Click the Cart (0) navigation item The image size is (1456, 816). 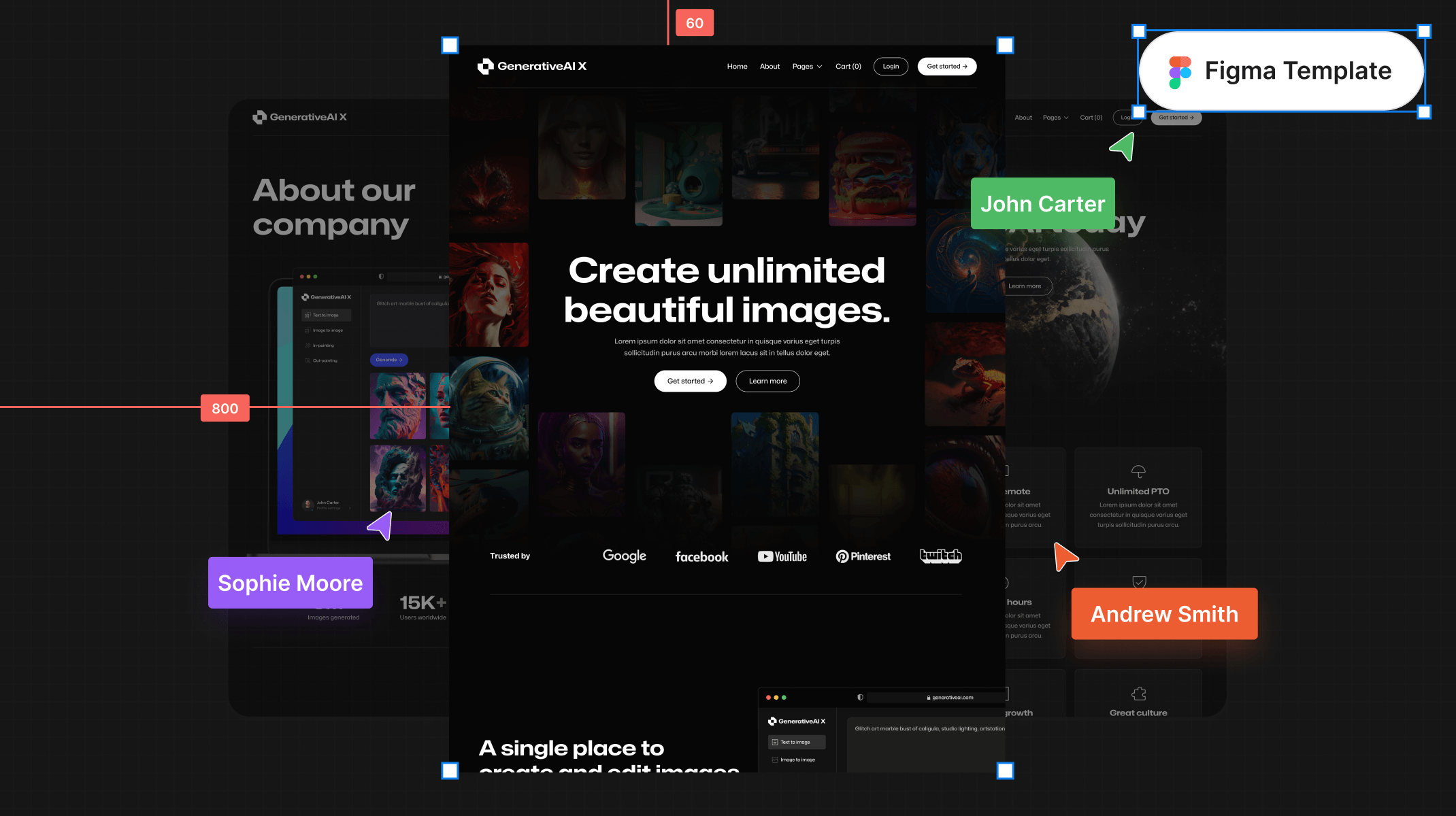coord(849,66)
